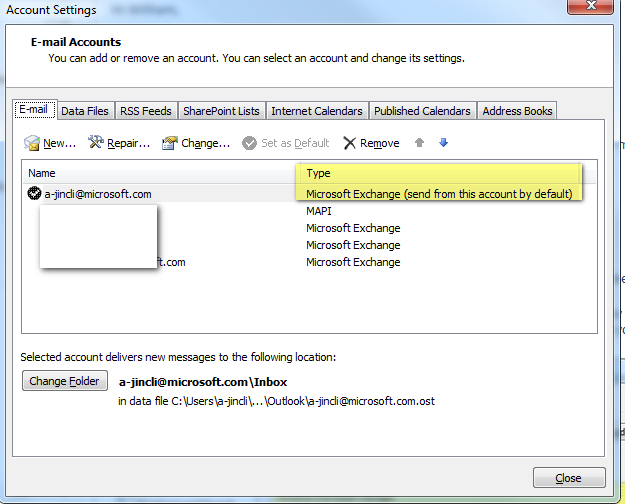Click the New account envelope icon
The width and height of the screenshot is (625, 504).
[x=32, y=143]
